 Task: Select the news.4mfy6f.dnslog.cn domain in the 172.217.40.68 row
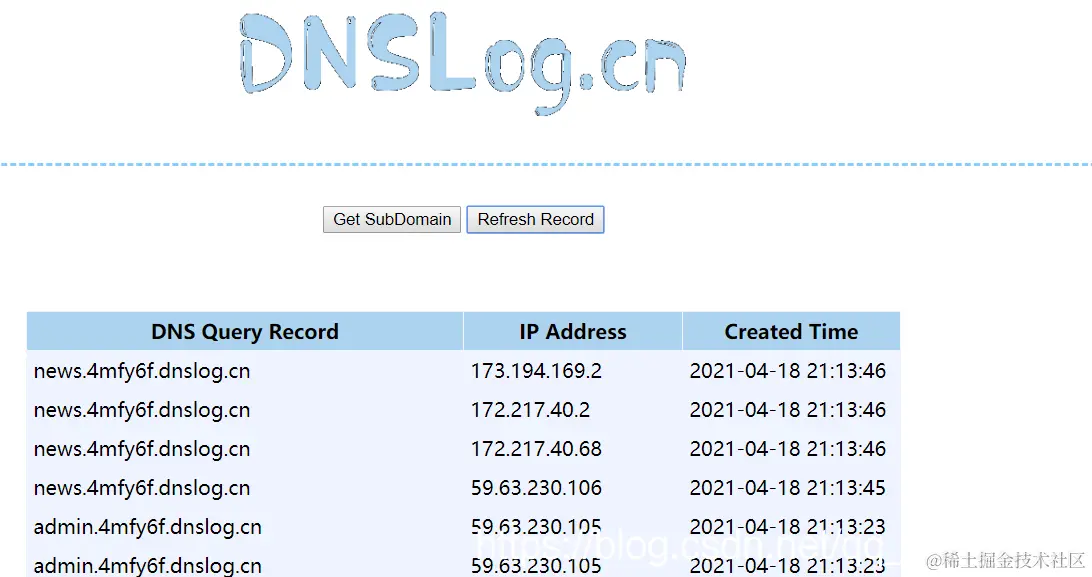point(142,449)
